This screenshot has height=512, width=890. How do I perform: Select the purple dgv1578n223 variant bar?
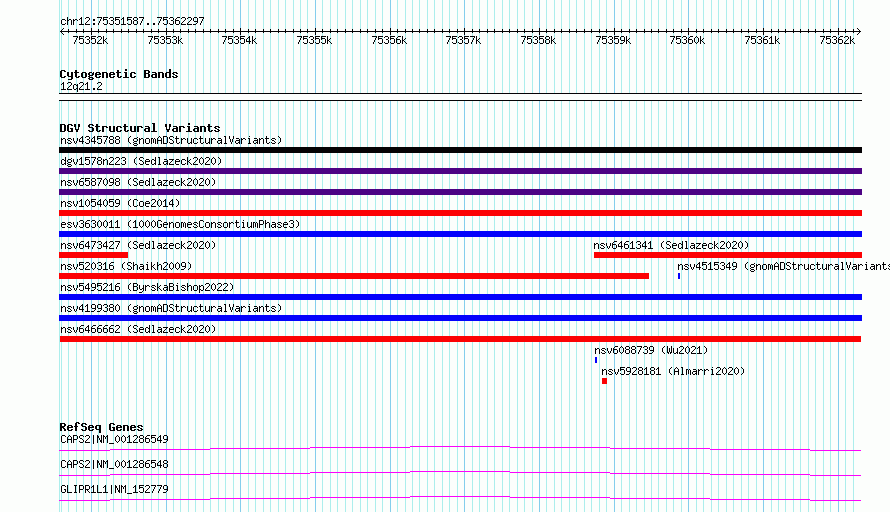pos(460,171)
